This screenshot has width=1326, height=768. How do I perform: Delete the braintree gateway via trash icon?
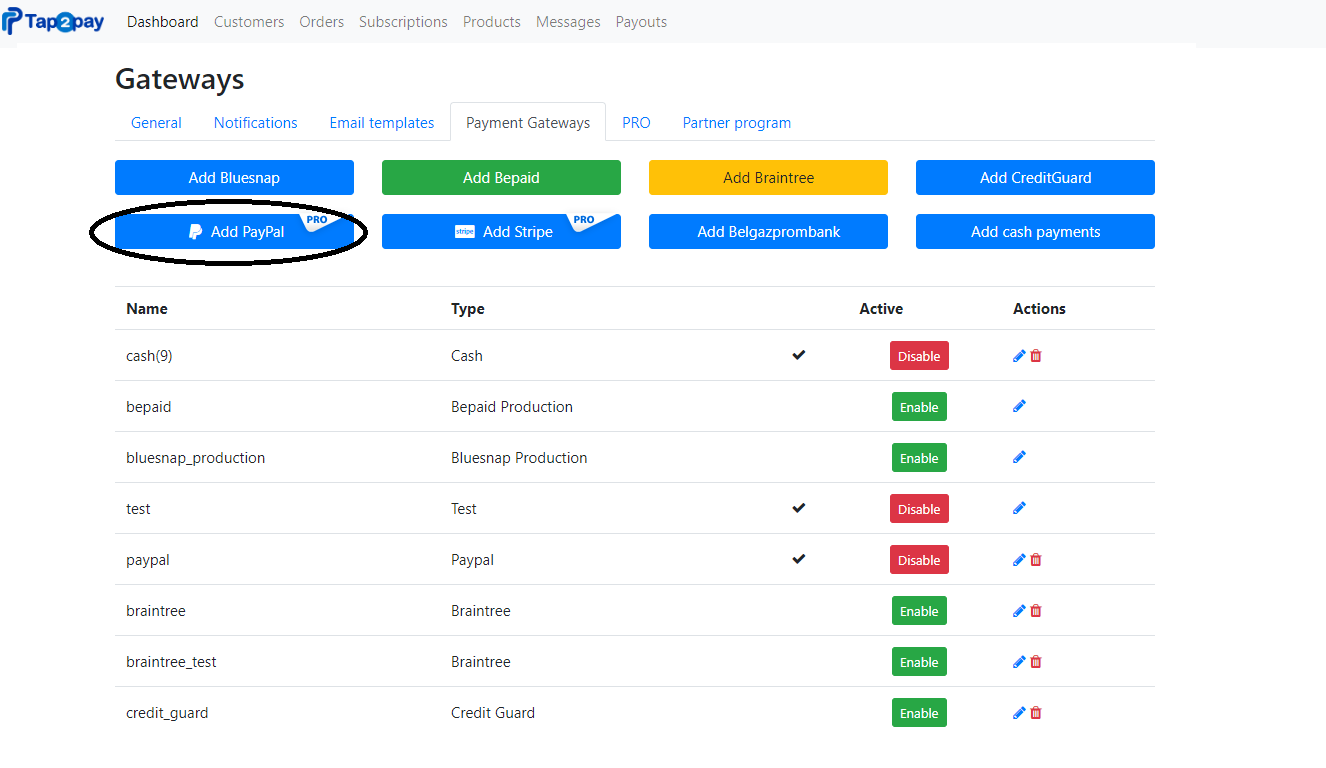(x=1036, y=611)
